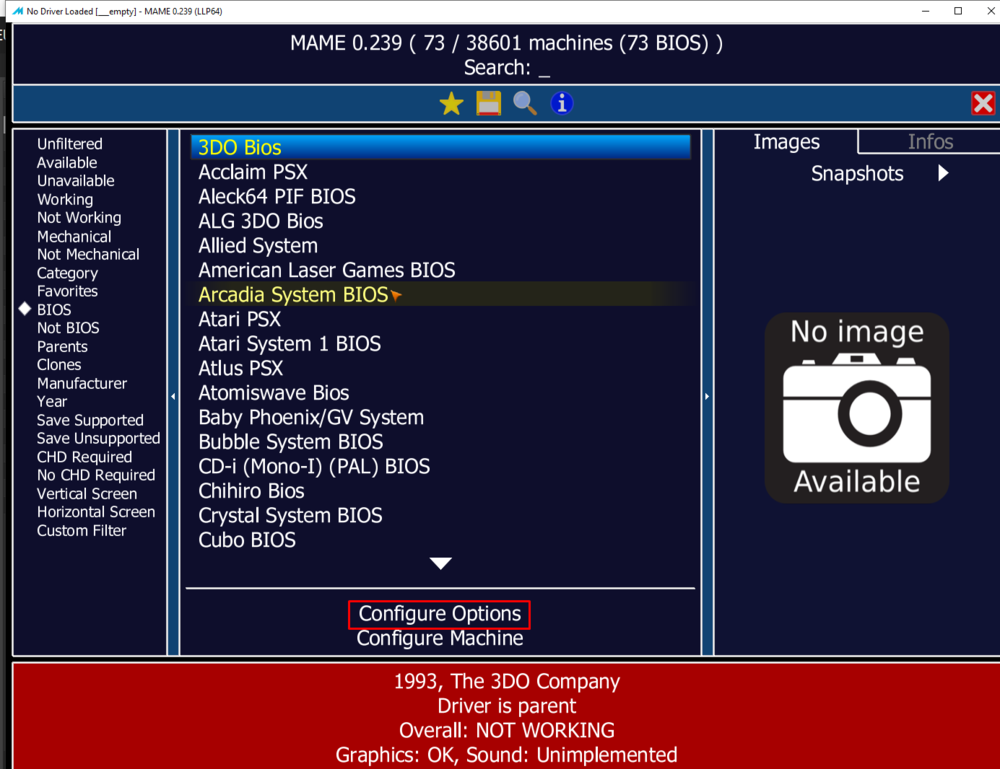Collapse the right images panel arrow
This screenshot has height=769, width=1000.
707,397
